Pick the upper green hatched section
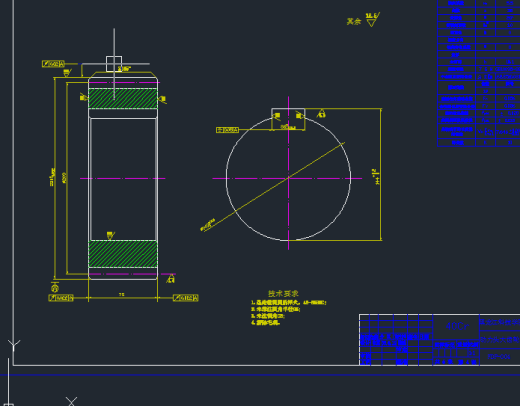 (123, 99)
